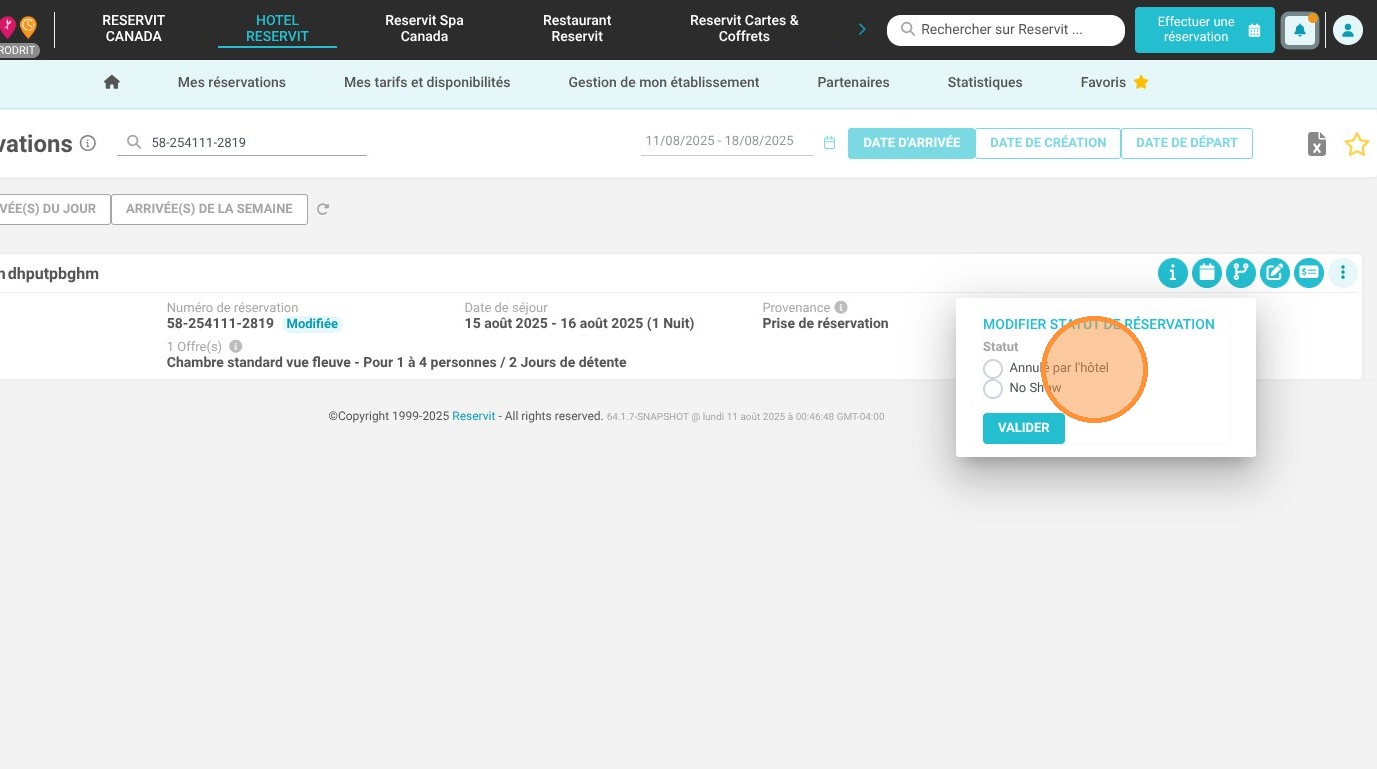Switch to Reservit Spa Canada tab
This screenshot has height=769, width=1377.
click(424, 28)
